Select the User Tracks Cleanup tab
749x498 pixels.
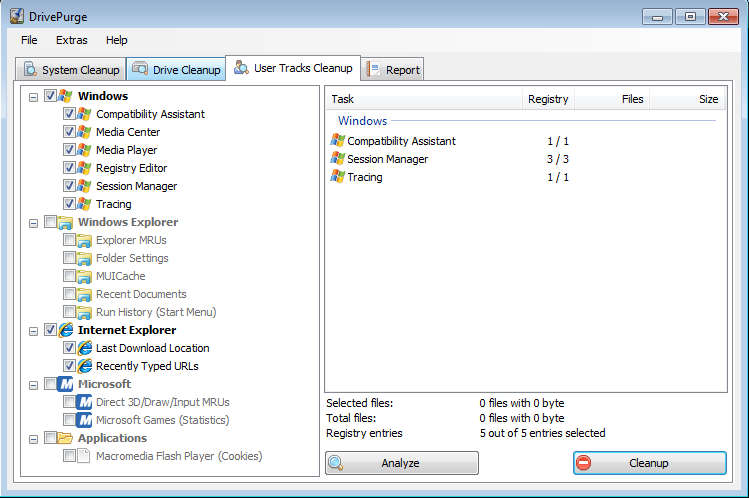click(x=293, y=68)
